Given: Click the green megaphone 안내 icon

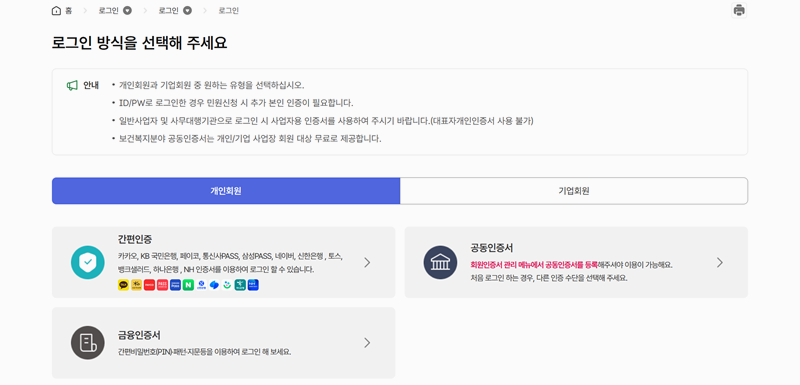Looking at the screenshot, I should (x=72, y=85).
